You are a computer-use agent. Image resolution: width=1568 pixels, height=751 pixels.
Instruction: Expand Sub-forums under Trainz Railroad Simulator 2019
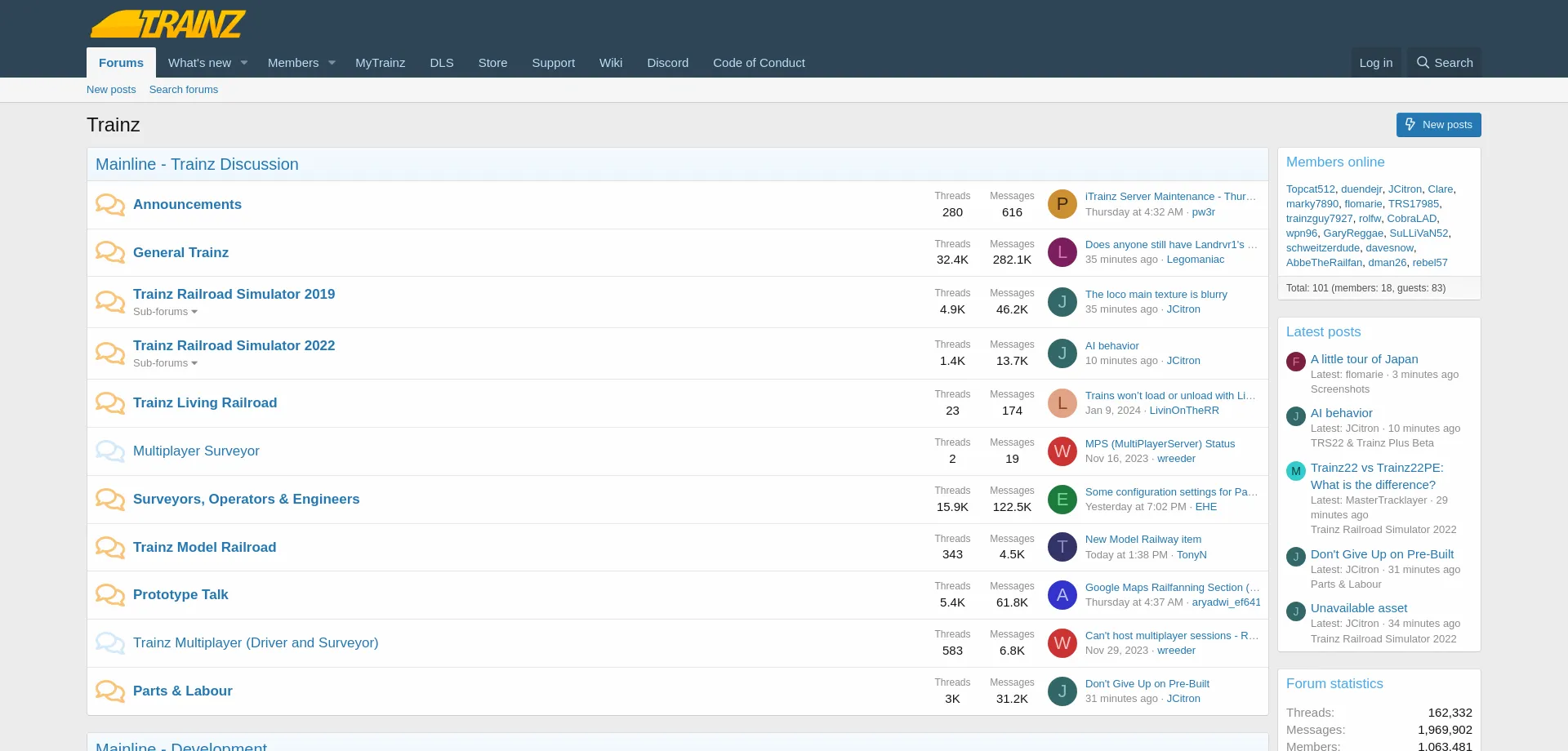(x=165, y=312)
